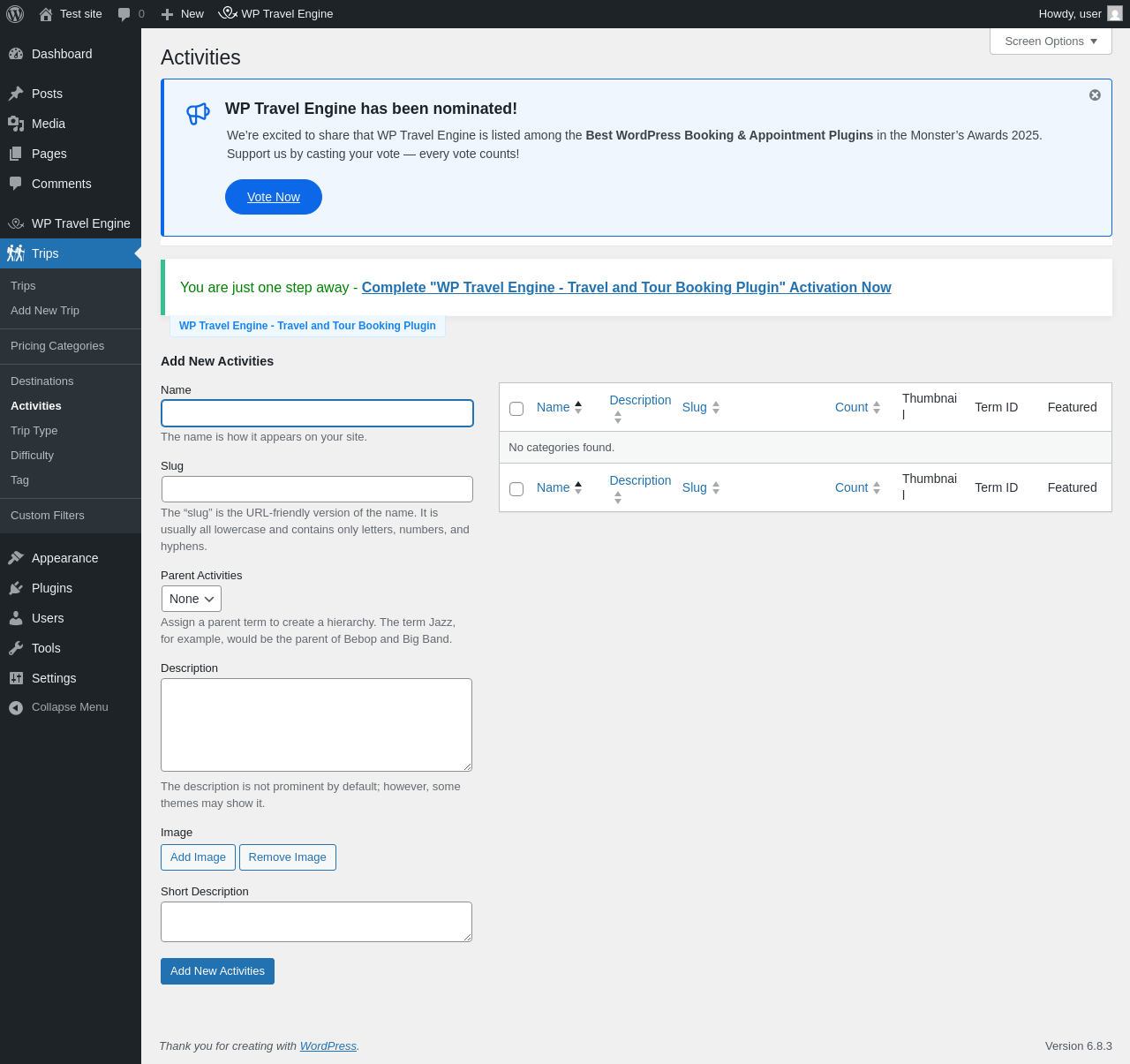Expand the Screen Options panel

(x=1051, y=42)
